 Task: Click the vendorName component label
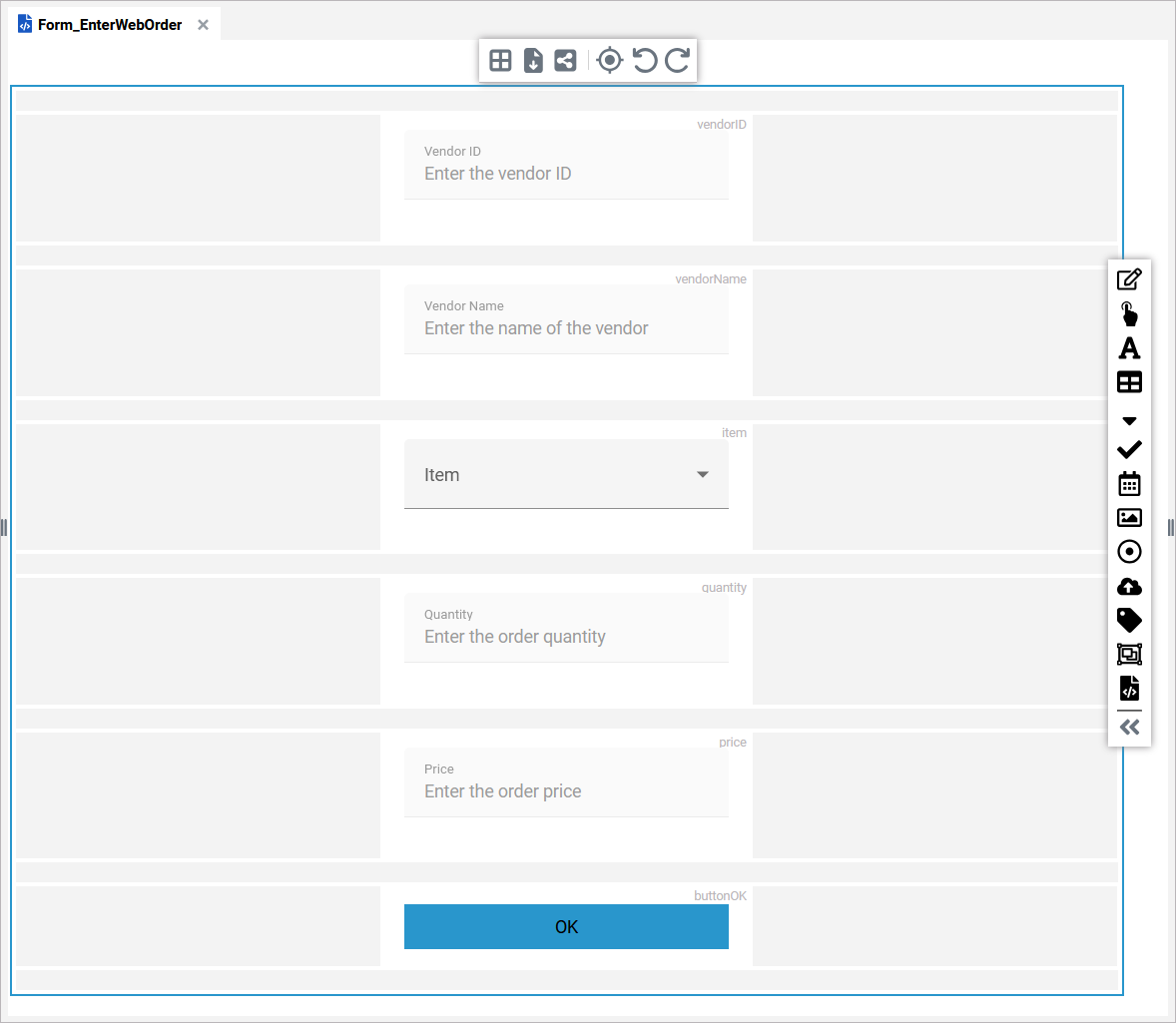coord(710,279)
